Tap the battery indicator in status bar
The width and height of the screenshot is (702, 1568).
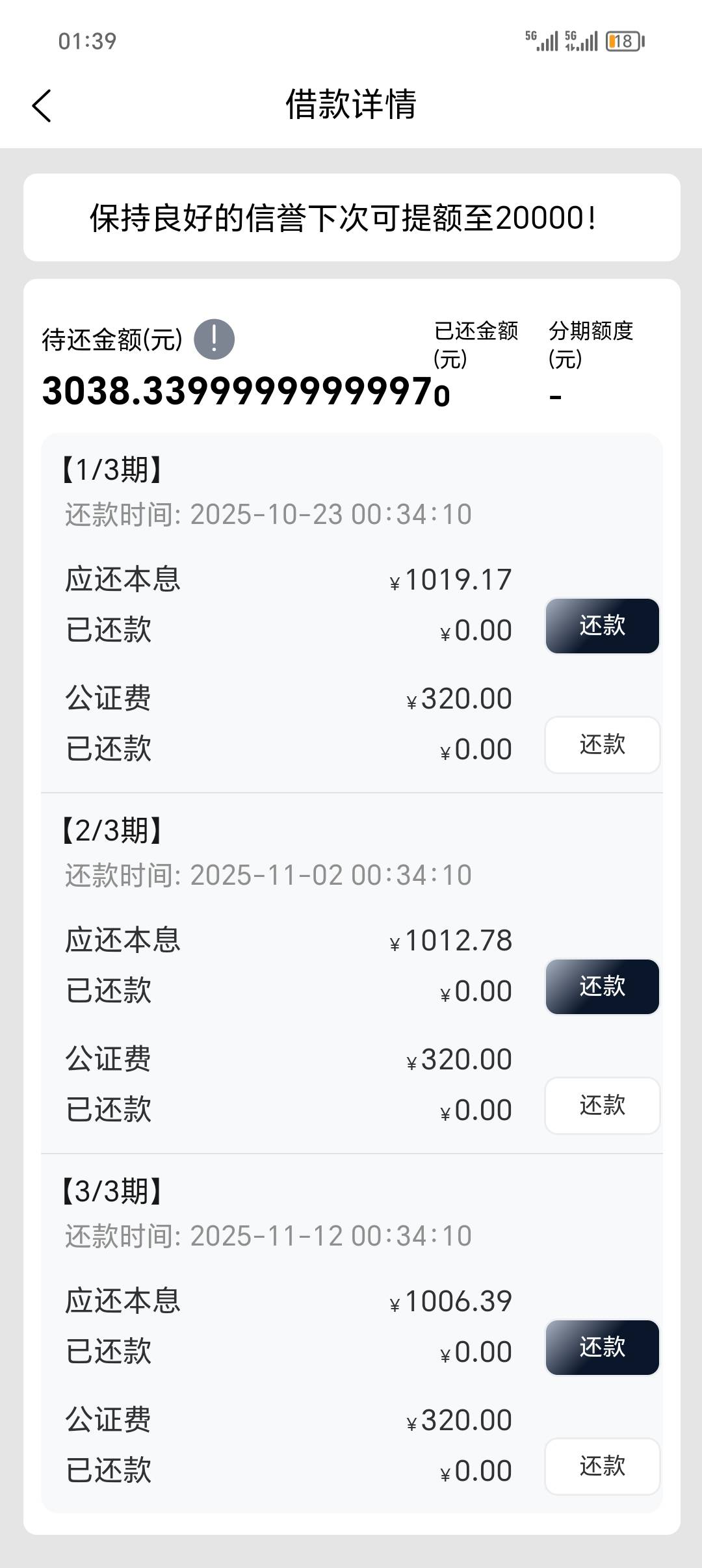(x=624, y=42)
